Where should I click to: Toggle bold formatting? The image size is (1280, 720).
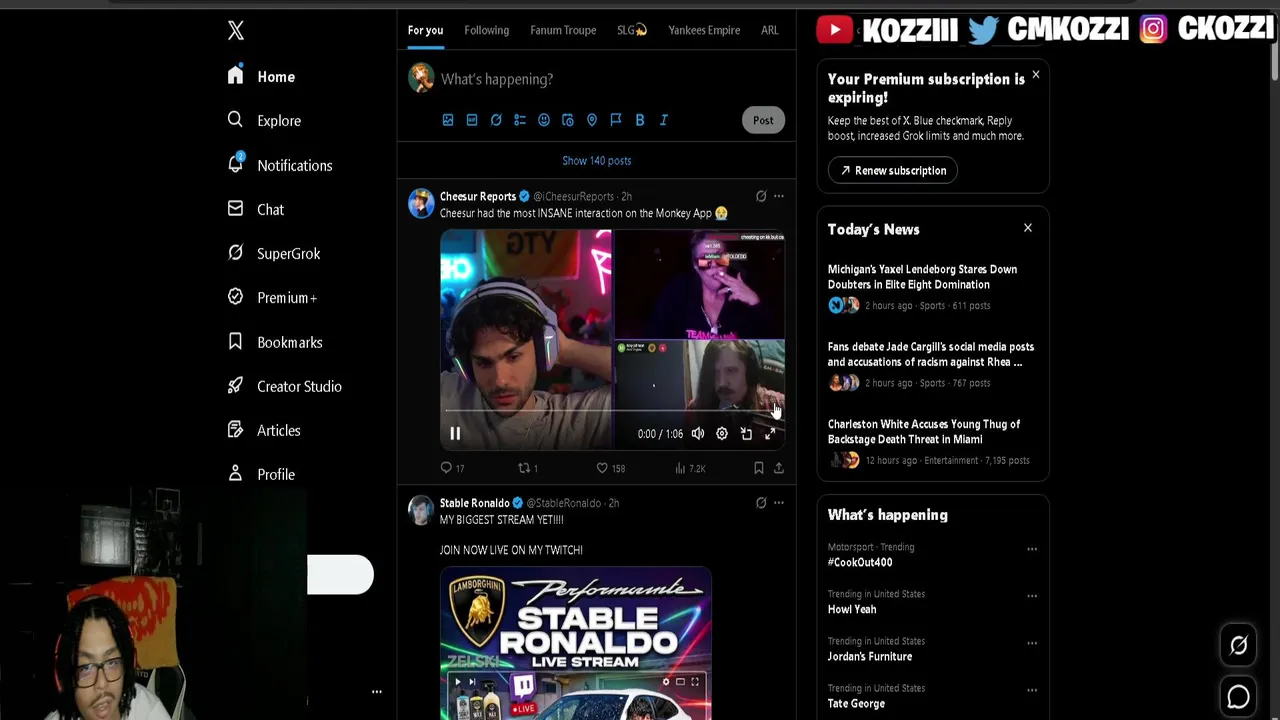click(640, 120)
